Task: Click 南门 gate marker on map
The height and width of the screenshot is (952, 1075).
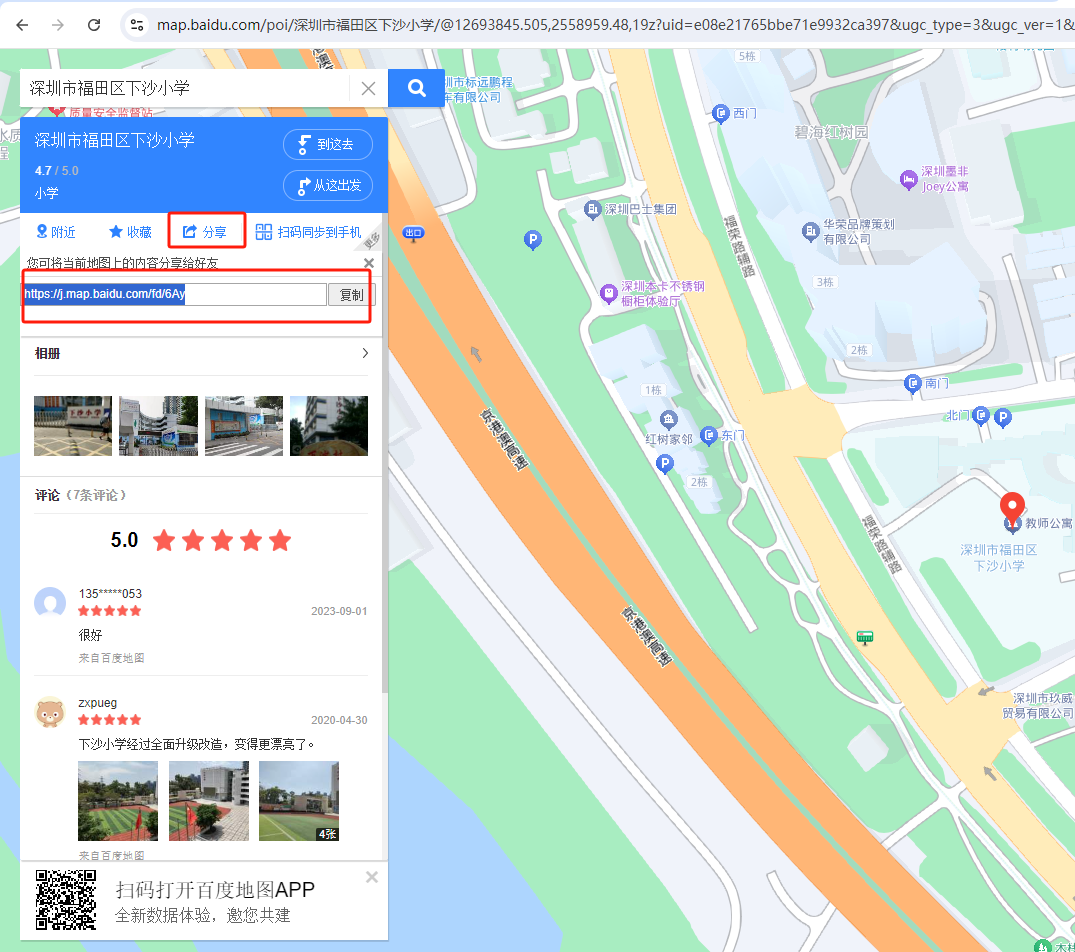Action: tap(913, 383)
